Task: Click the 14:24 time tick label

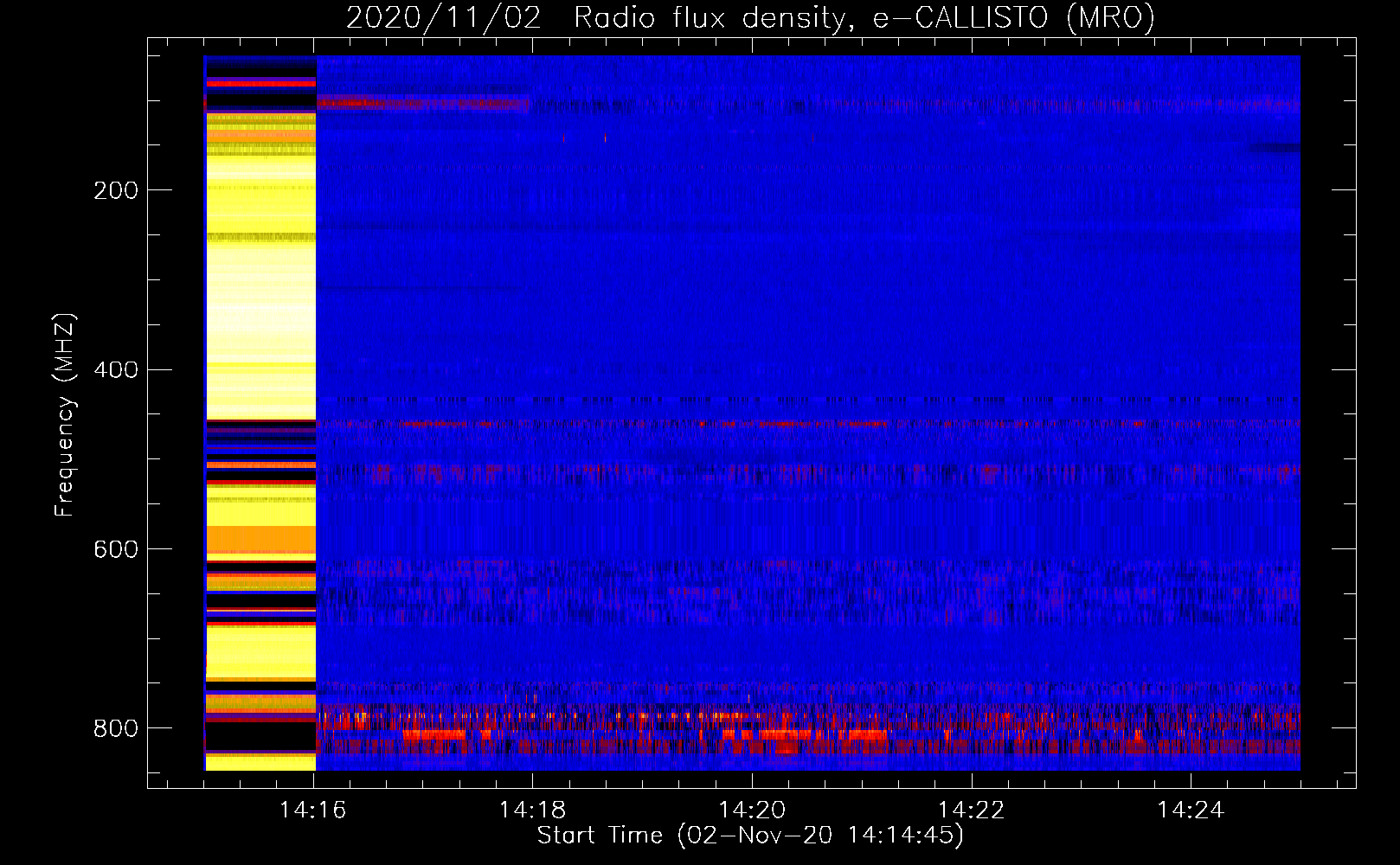Action: pyautogui.click(x=1191, y=810)
